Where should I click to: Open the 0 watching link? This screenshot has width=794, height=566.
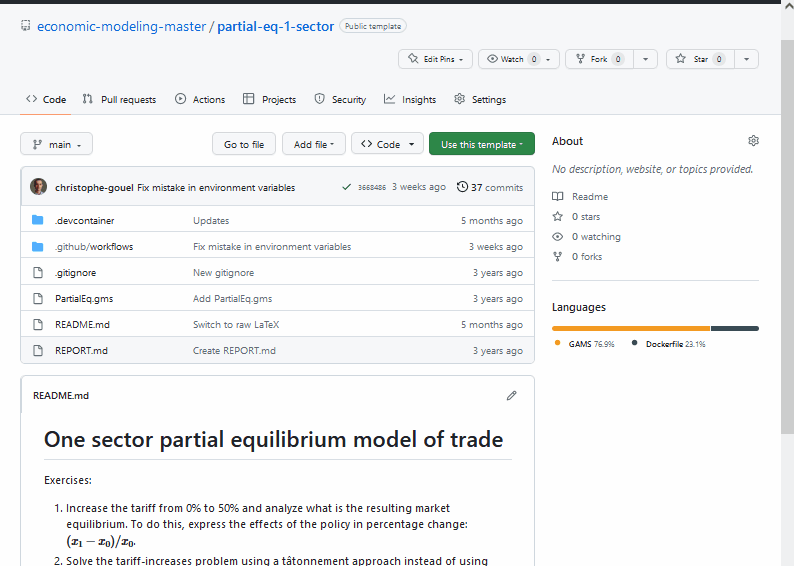point(596,236)
